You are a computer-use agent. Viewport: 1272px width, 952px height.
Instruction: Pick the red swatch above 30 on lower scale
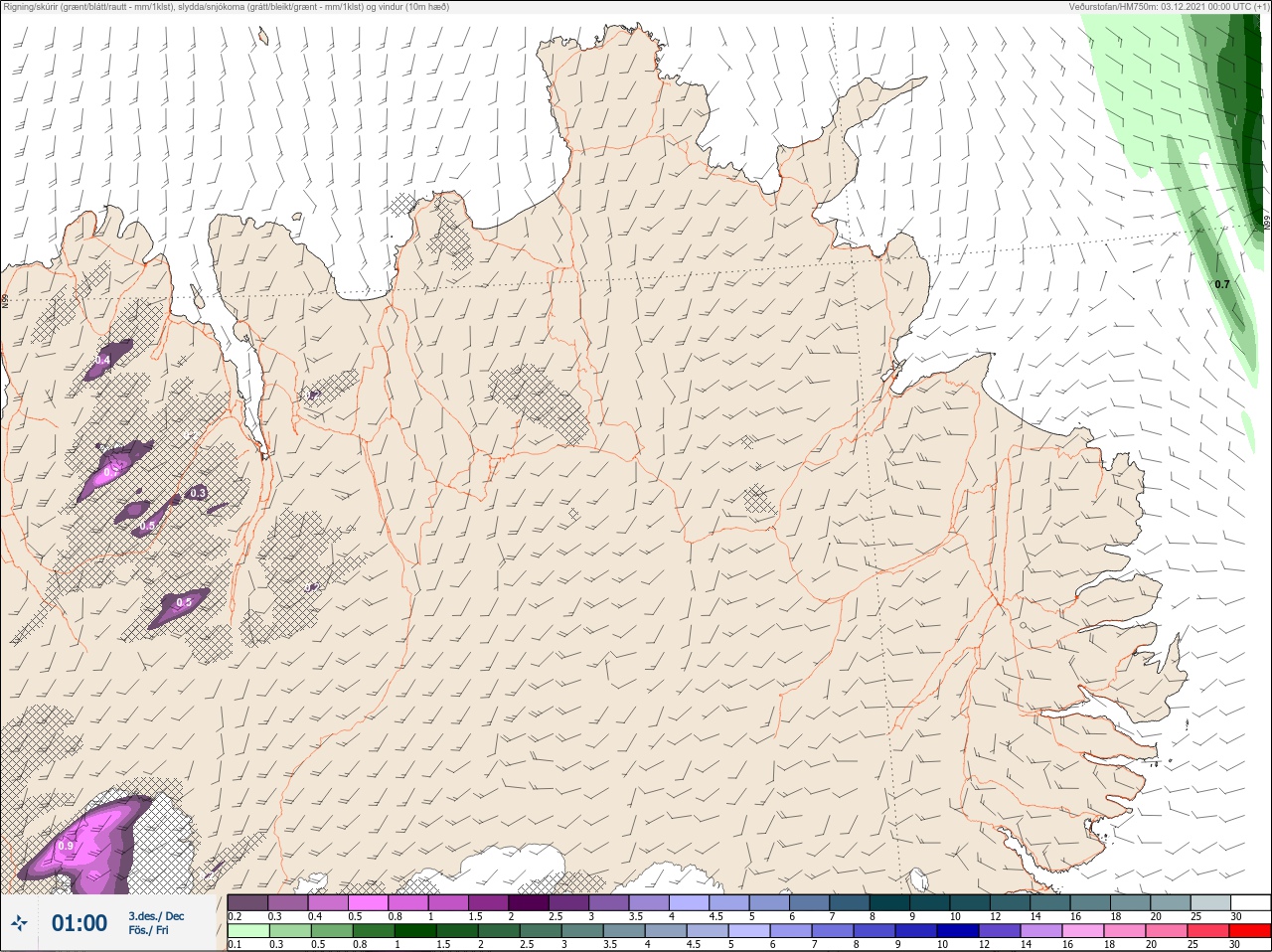pyautogui.click(x=1249, y=931)
